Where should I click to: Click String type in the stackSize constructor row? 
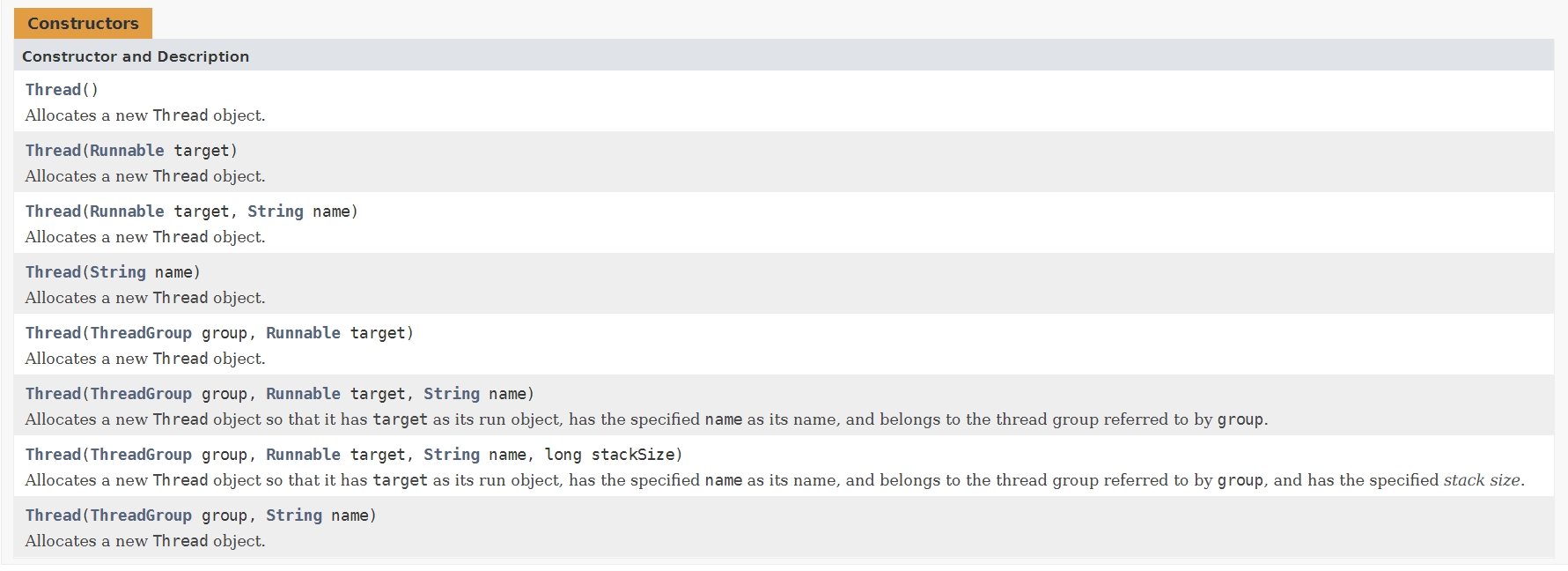(x=452, y=455)
